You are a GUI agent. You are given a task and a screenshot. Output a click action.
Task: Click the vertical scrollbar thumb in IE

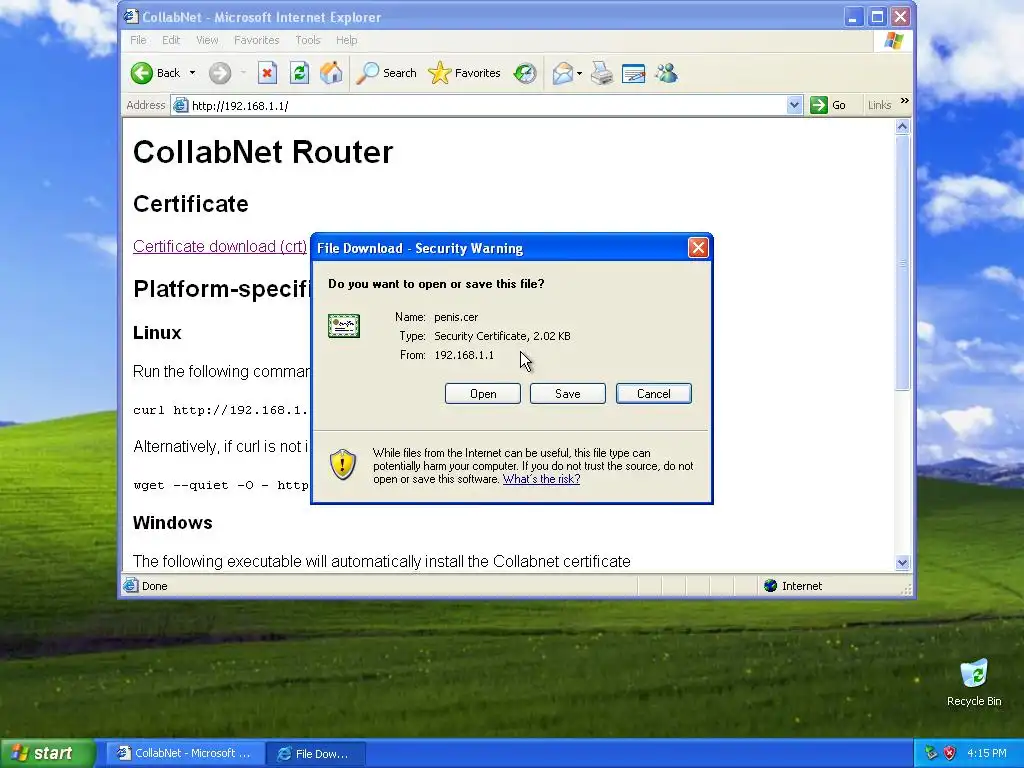pos(903,263)
